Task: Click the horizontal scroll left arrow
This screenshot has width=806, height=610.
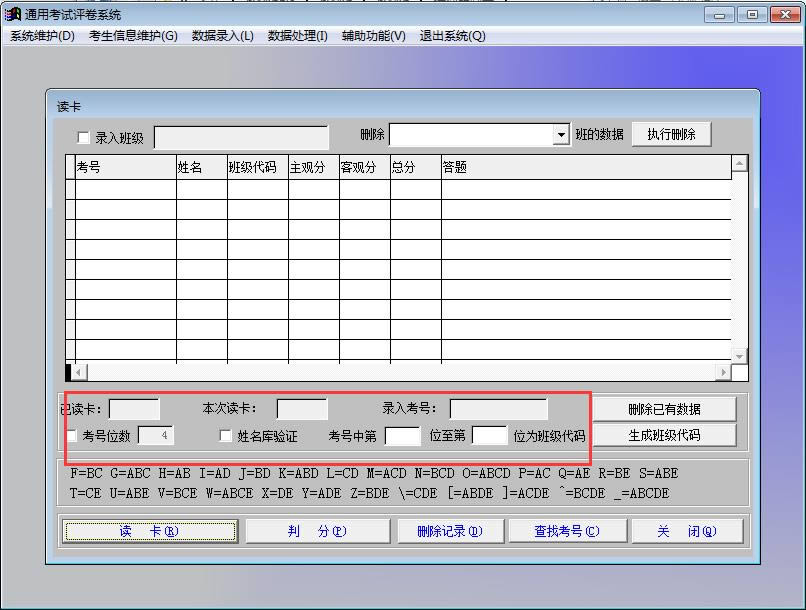Action: coord(79,372)
